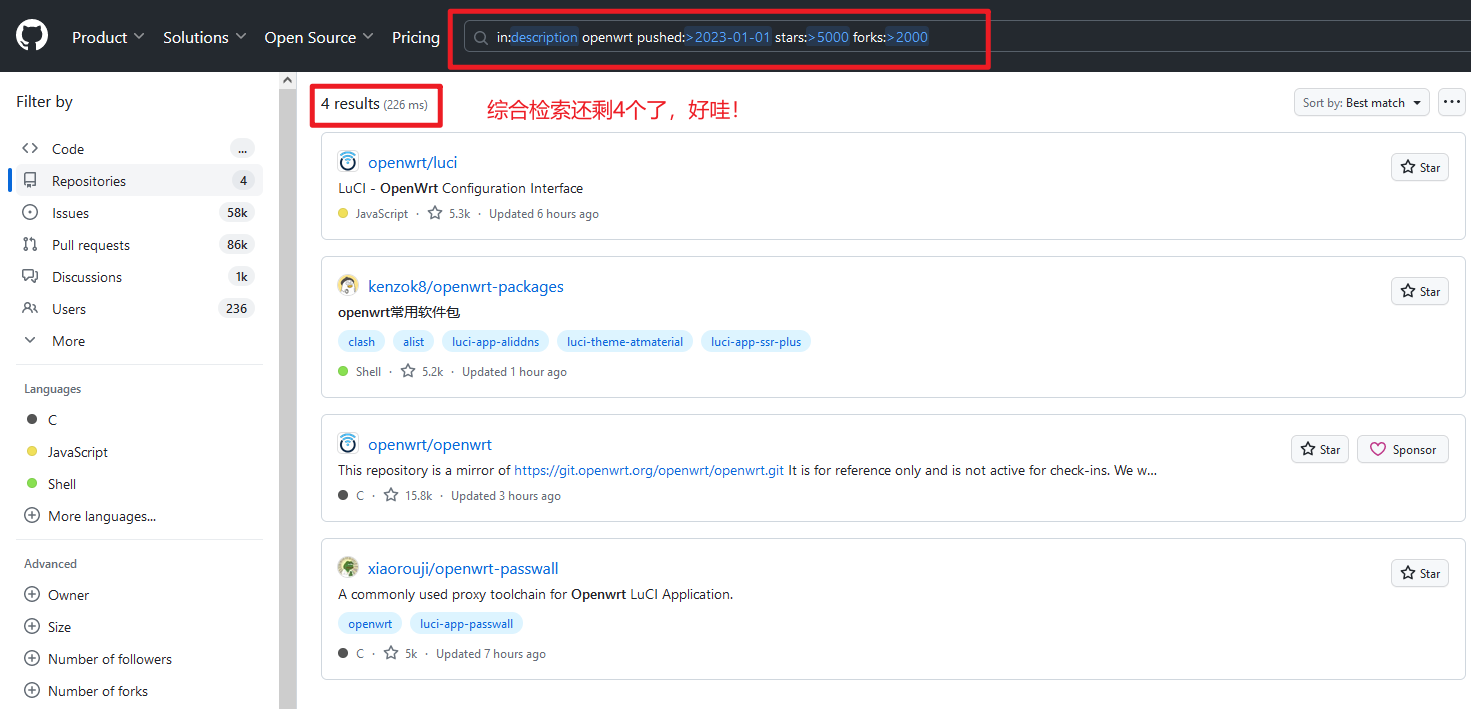1471x709 pixels.
Task: Open kenzok8/openwrt-packages repository link
Action: (466, 286)
